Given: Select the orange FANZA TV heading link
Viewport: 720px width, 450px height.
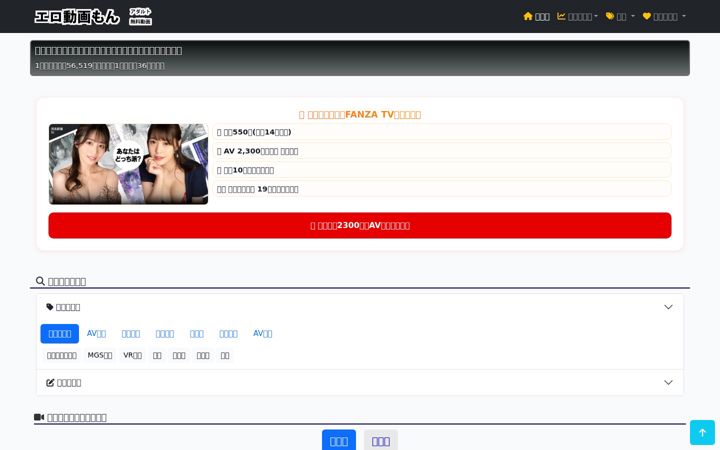Looking at the screenshot, I should (x=360, y=114).
